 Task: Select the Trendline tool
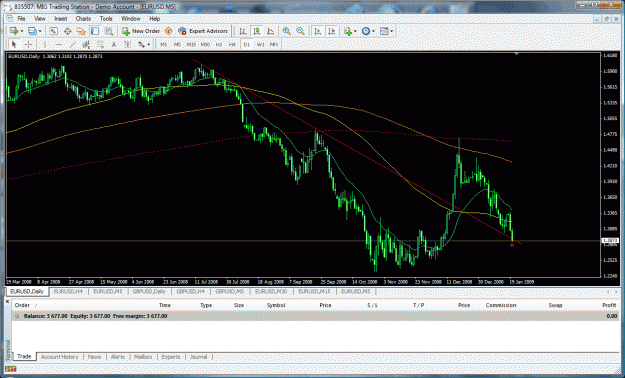[73, 44]
